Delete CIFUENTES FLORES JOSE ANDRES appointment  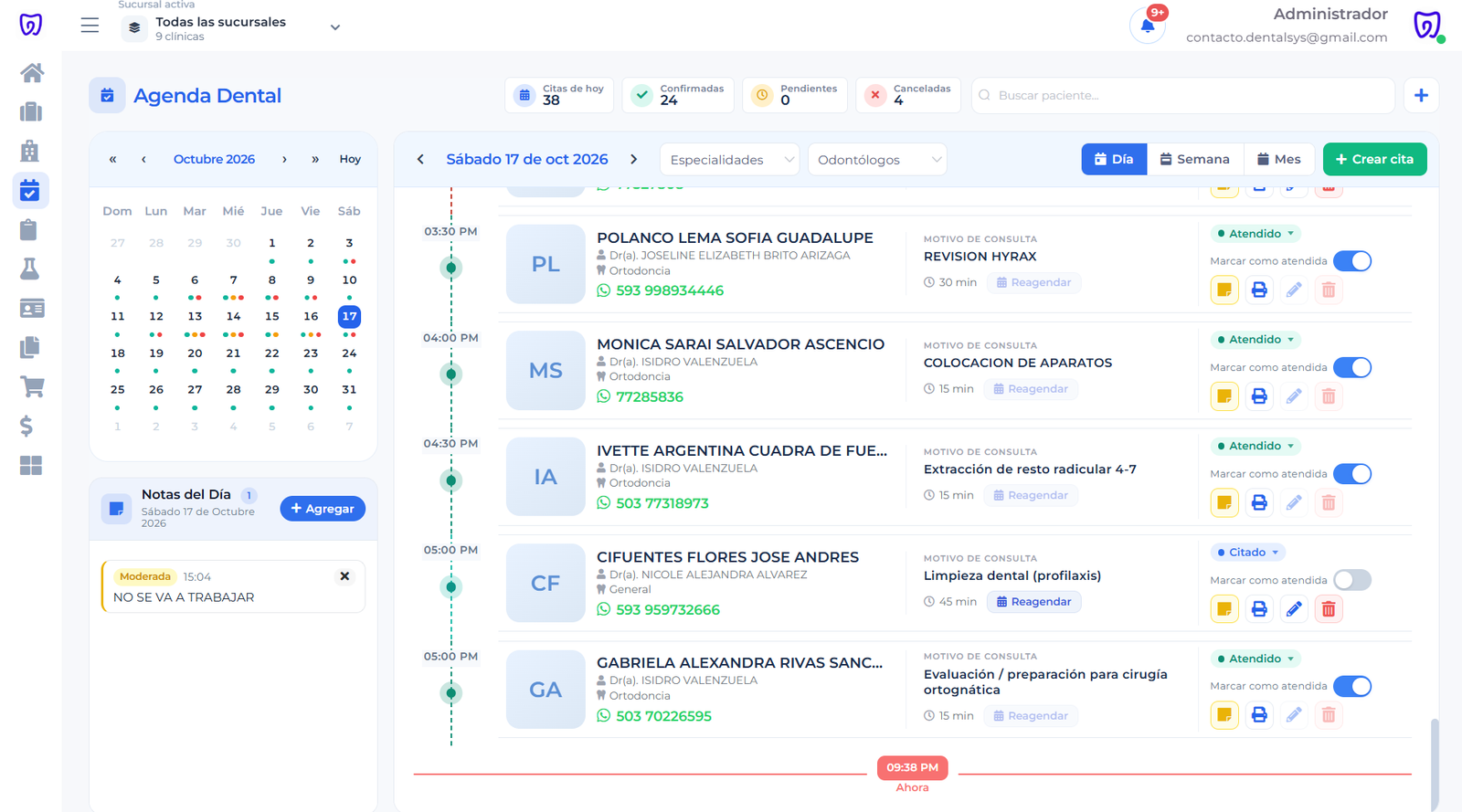coord(1329,609)
